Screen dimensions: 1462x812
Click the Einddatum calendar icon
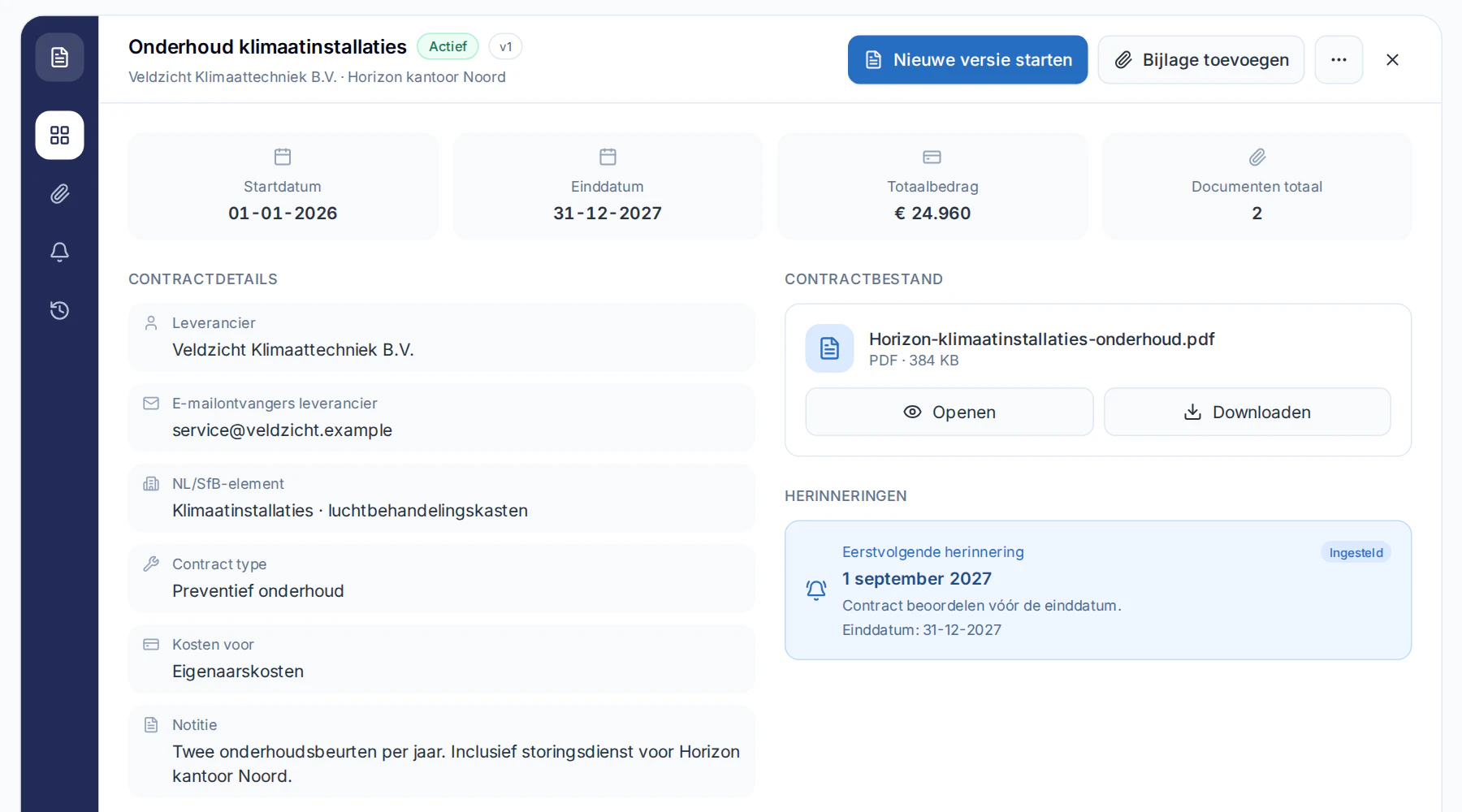click(608, 157)
